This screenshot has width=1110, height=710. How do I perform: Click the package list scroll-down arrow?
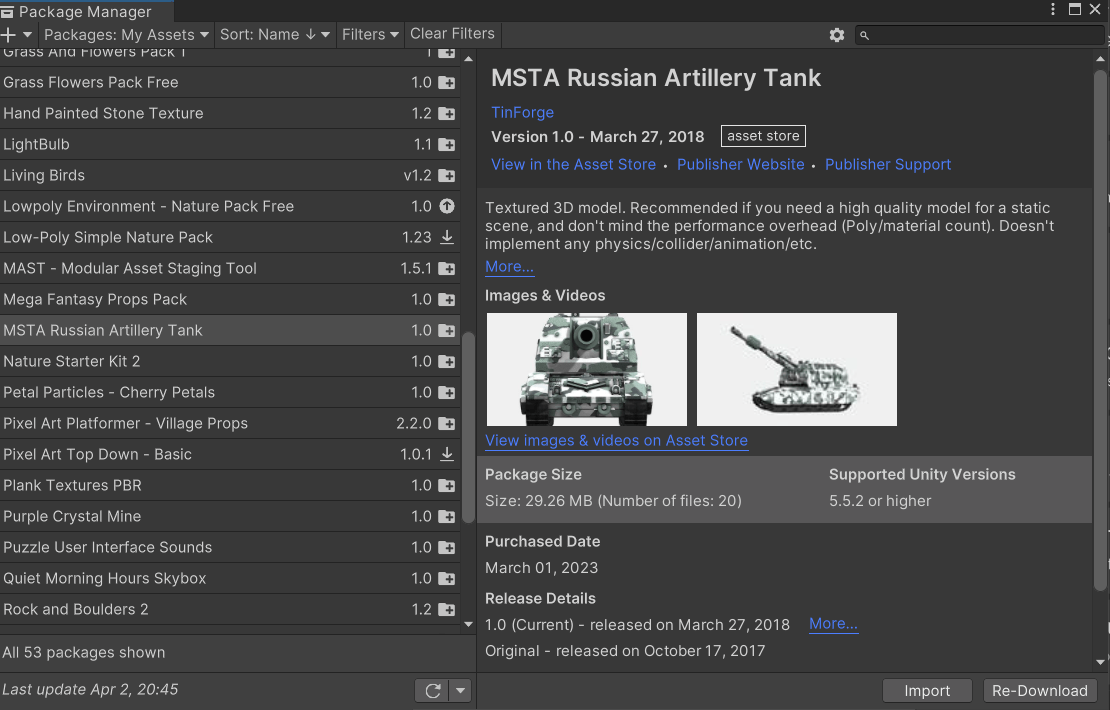pyautogui.click(x=468, y=624)
